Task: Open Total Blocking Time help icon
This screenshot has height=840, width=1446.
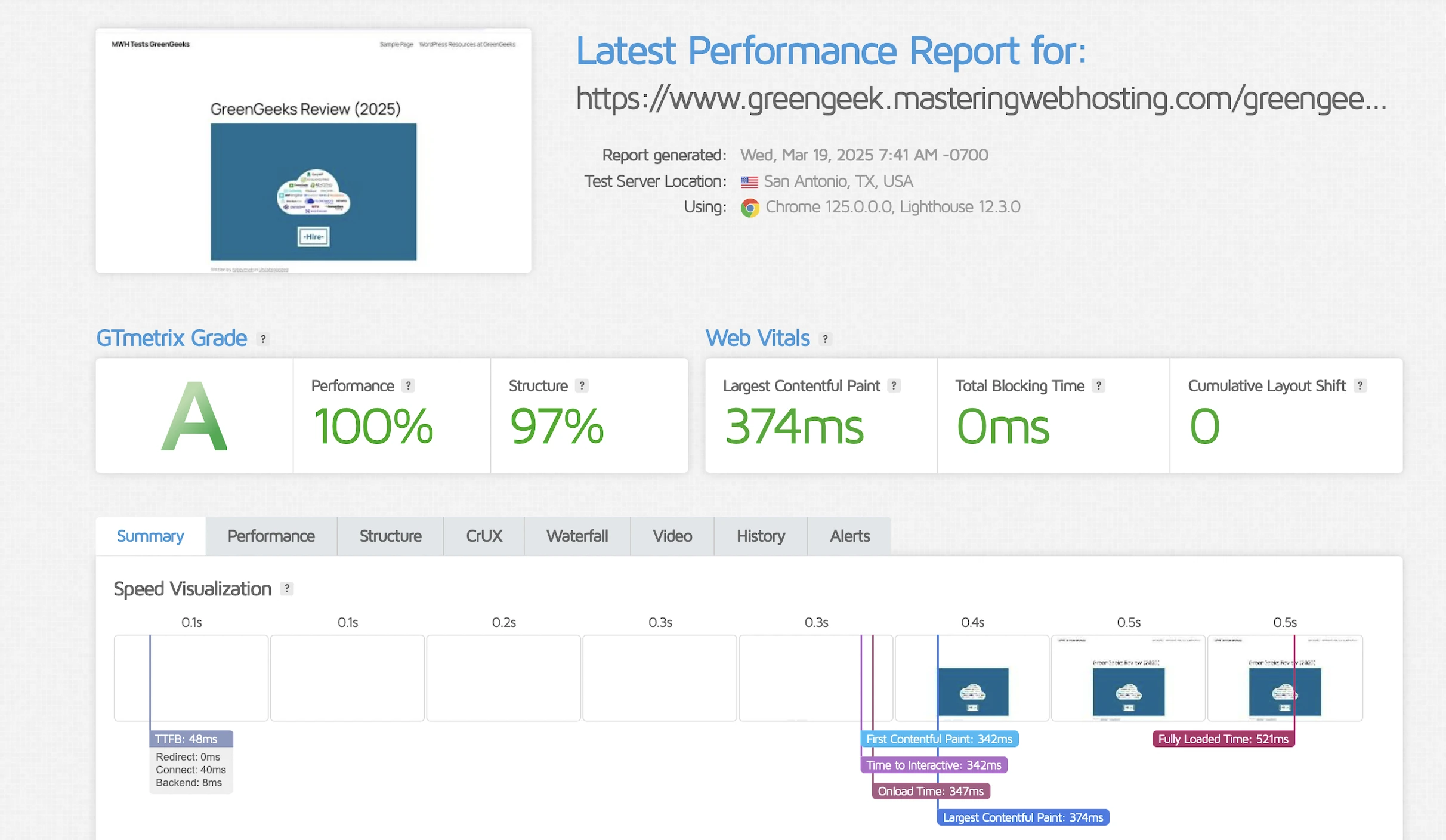Action: click(x=1098, y=385)
